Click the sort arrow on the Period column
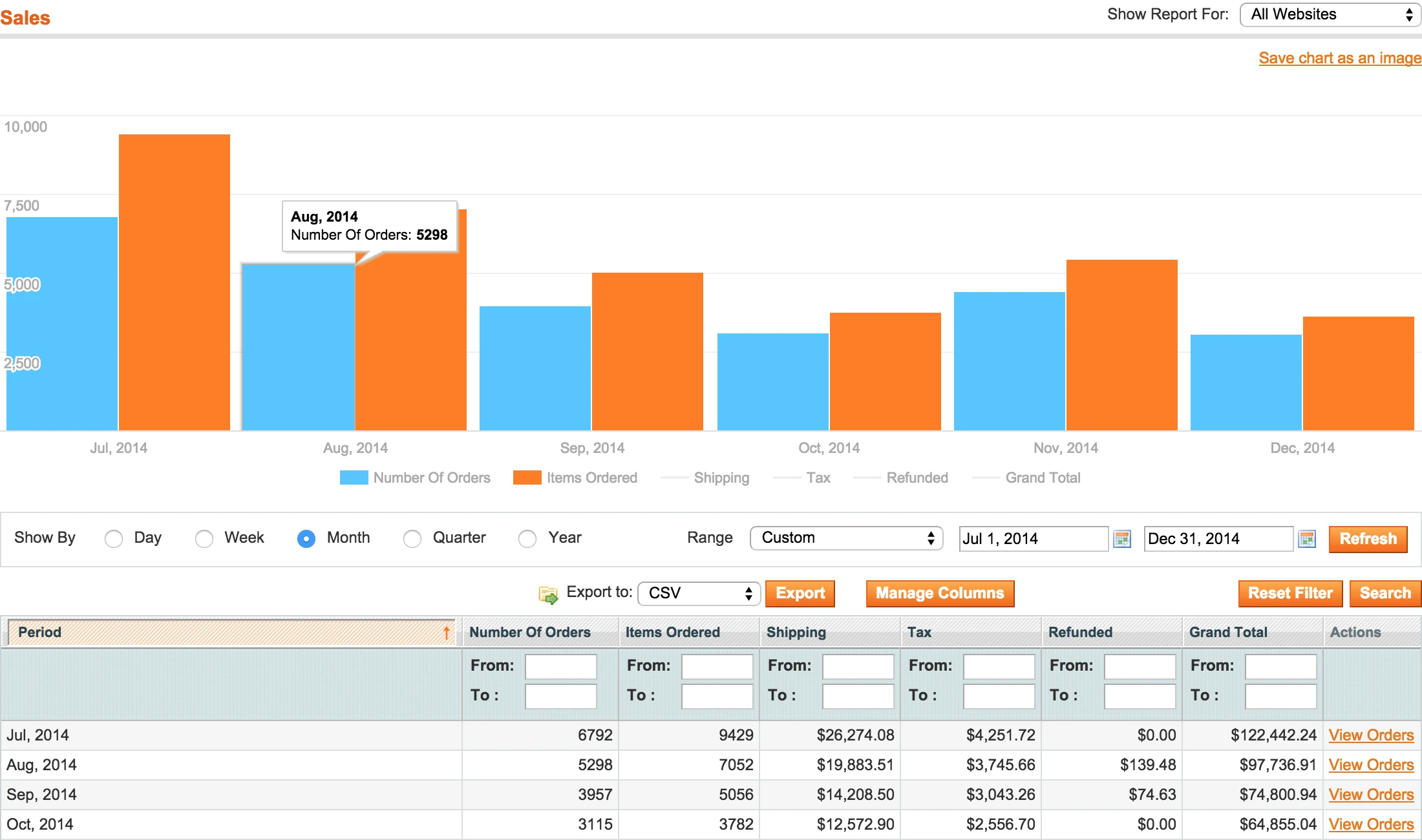Viewport: 1422px width, 840px height. pos(446,632)
